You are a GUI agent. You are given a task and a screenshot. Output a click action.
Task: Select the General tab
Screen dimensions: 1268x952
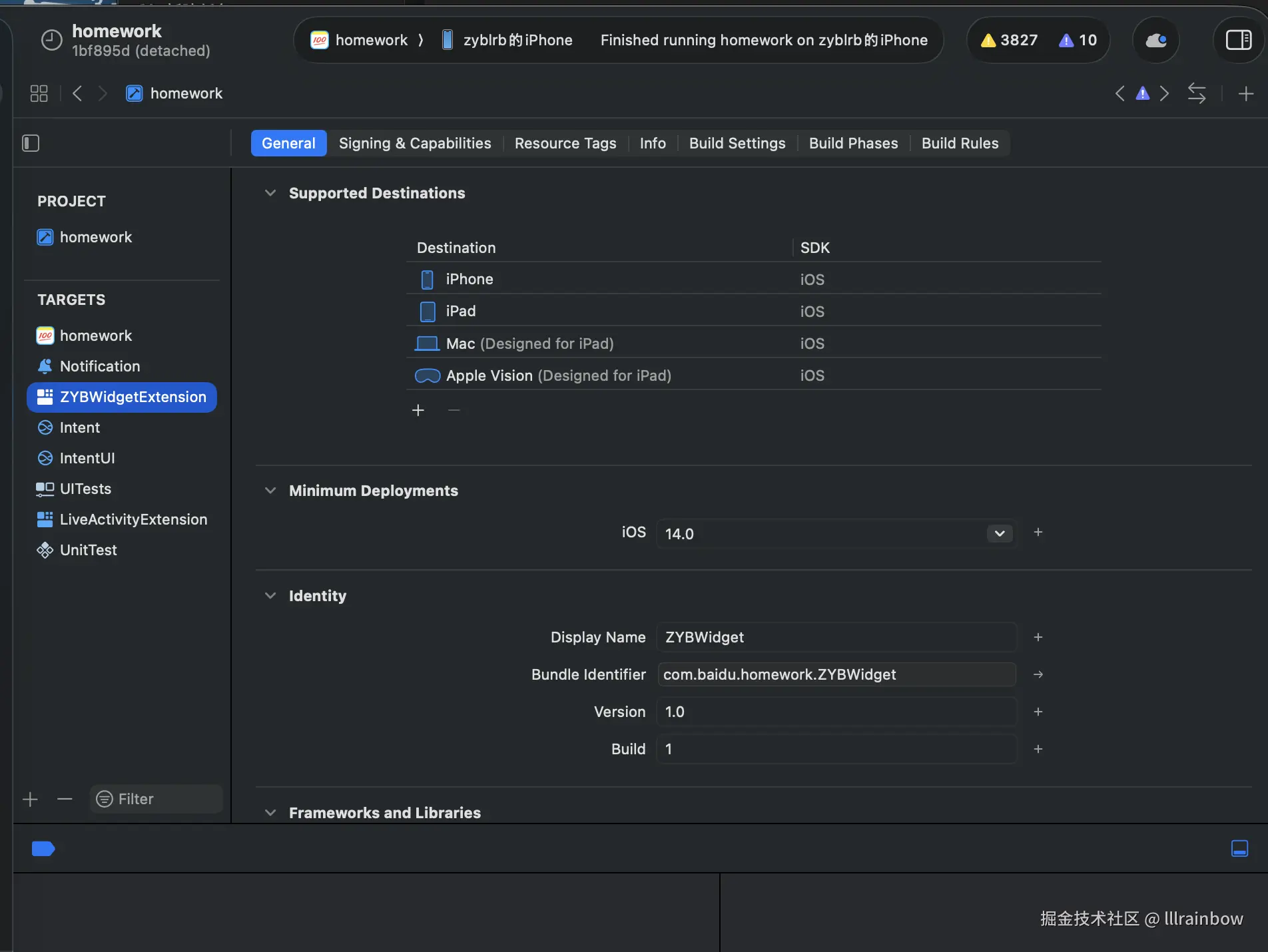[288, 143]
